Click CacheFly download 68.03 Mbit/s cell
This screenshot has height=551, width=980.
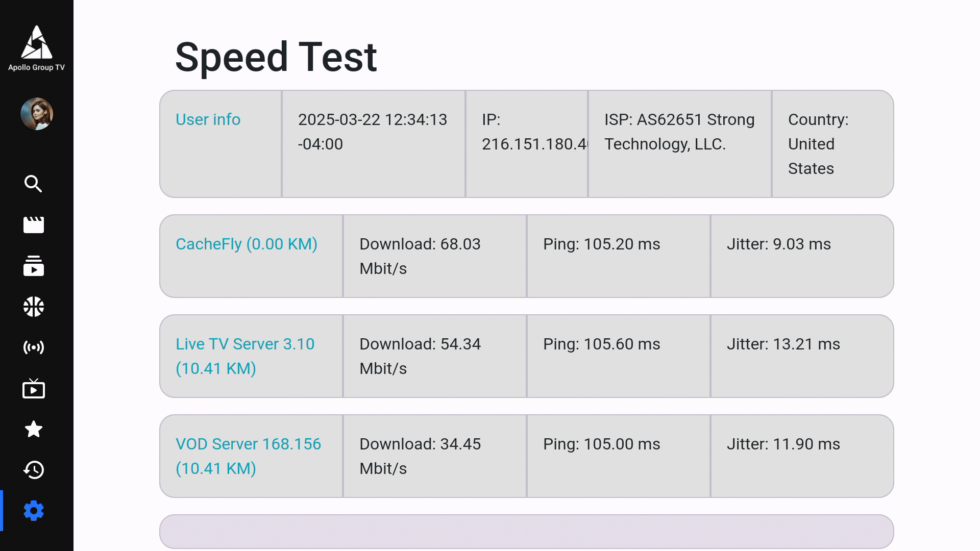coord(434,256)
